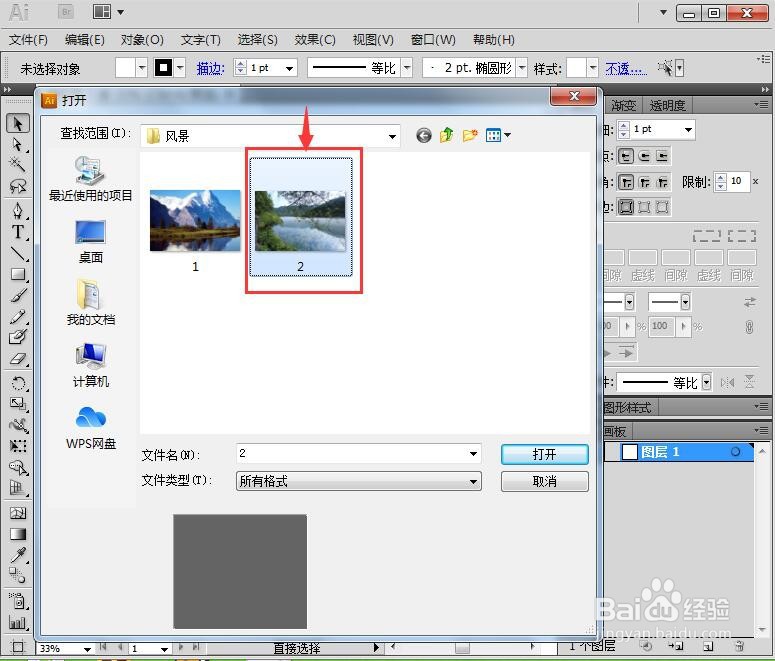The height and width of the screenshot is (661, 775).
Task: Open Recent Items location
Action: [90, 178]
